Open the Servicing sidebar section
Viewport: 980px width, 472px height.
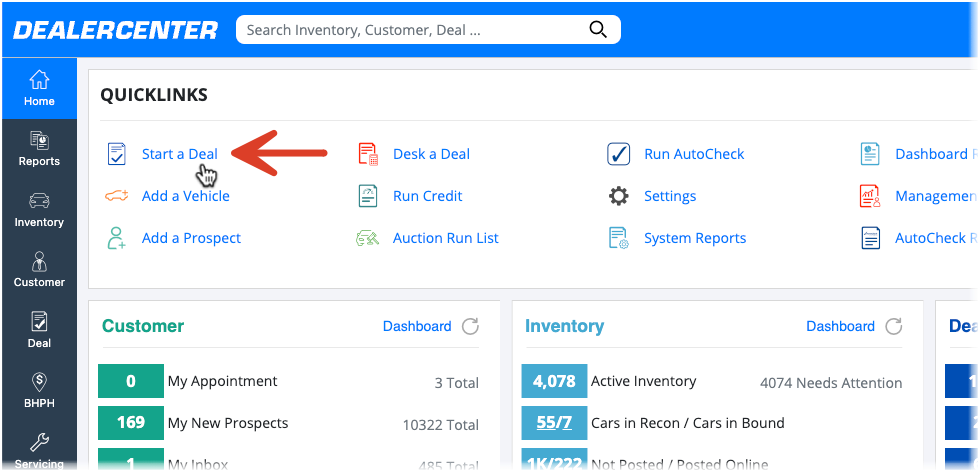(39, 450)
